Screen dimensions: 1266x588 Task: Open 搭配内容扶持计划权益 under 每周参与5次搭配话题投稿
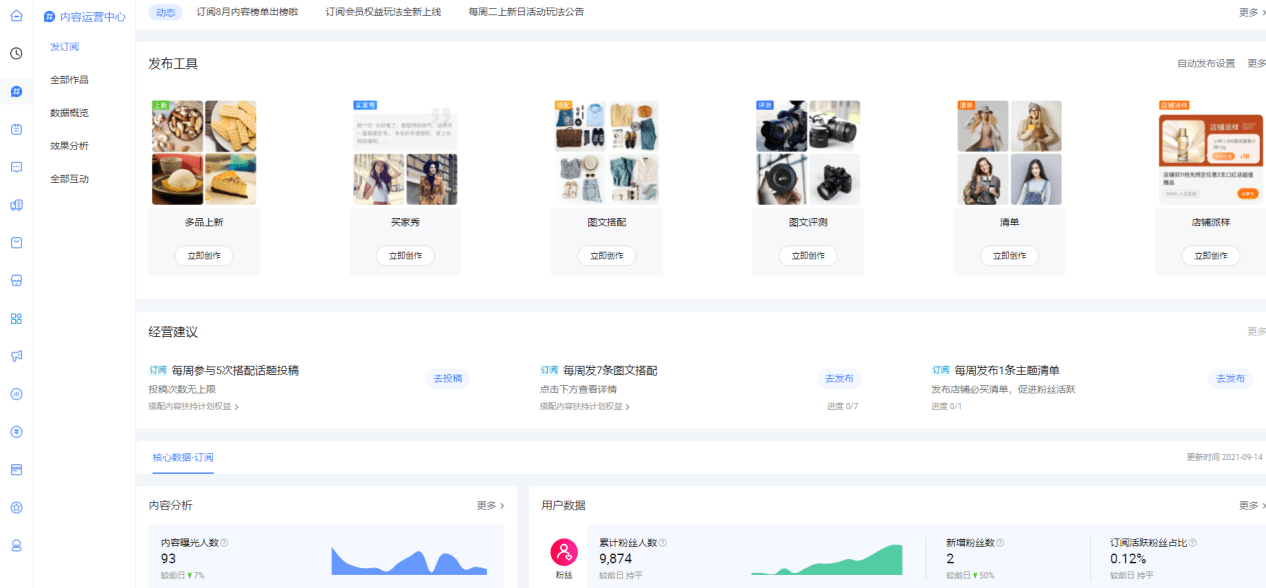193,407
